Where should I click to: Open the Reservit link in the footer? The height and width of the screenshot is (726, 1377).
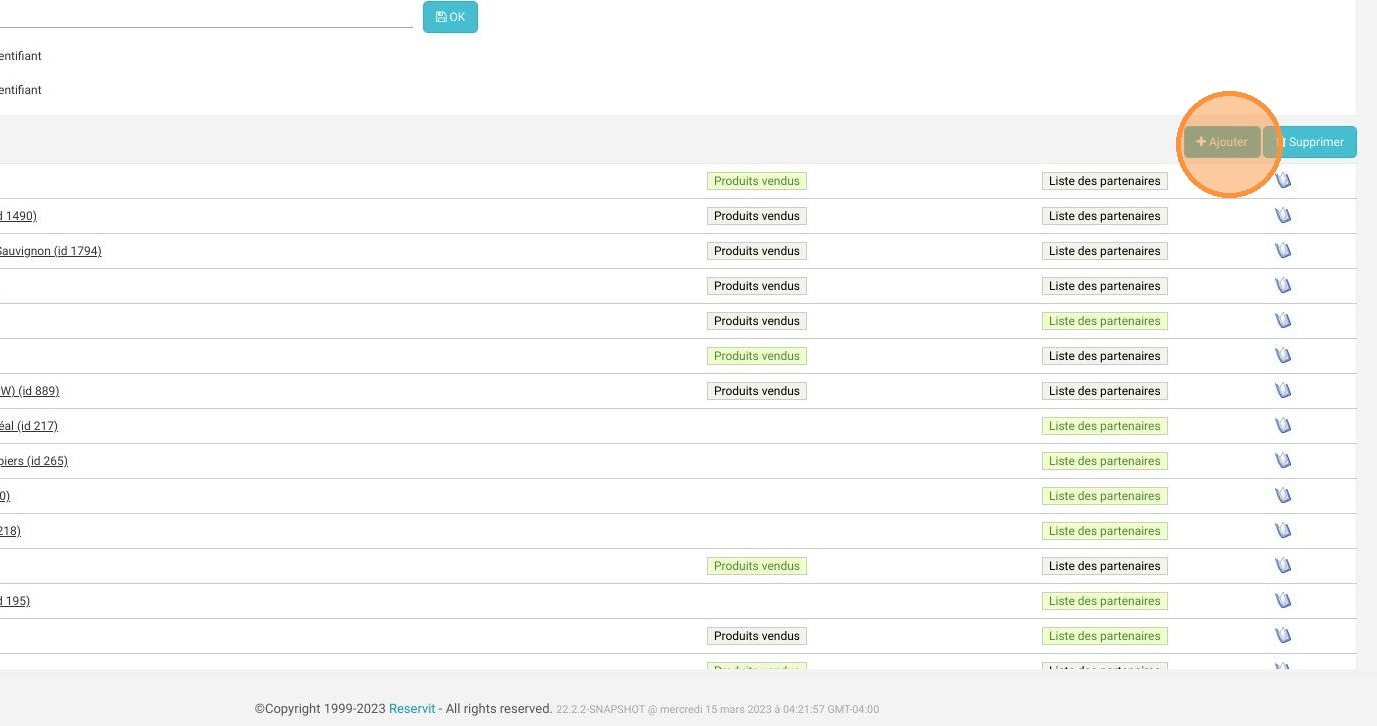coord(412,709)
